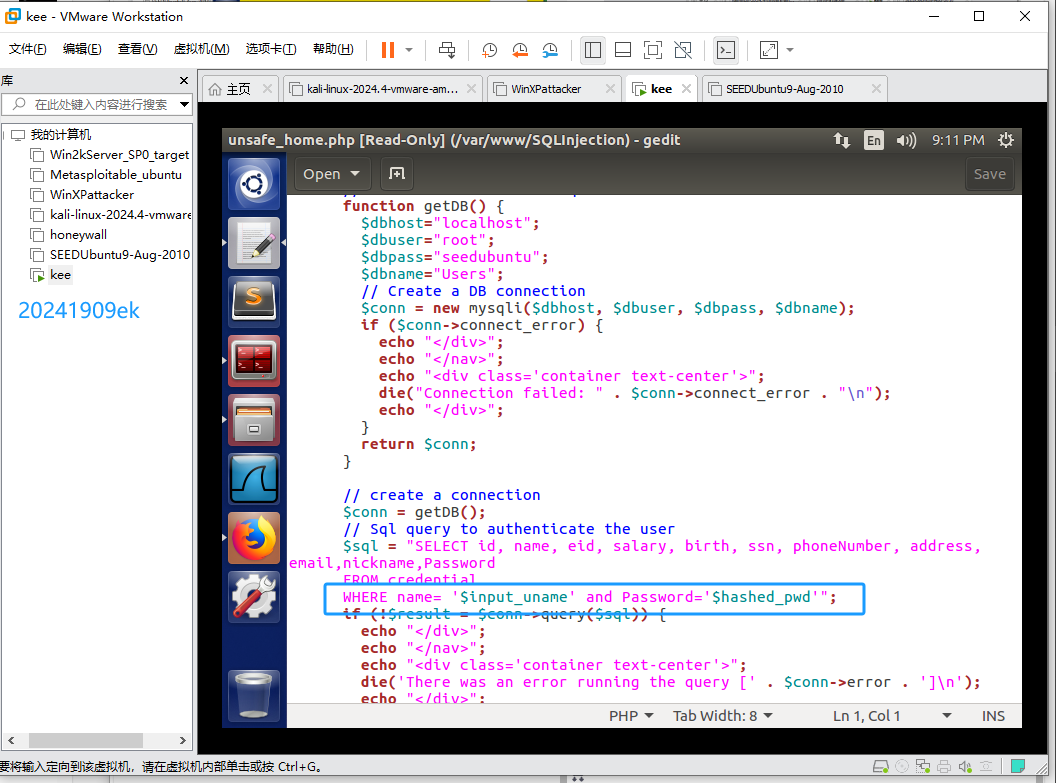Change Tab Width: 8 setting
The image size is (1056, 783).
pyautogui.click(x=722, y=716)
